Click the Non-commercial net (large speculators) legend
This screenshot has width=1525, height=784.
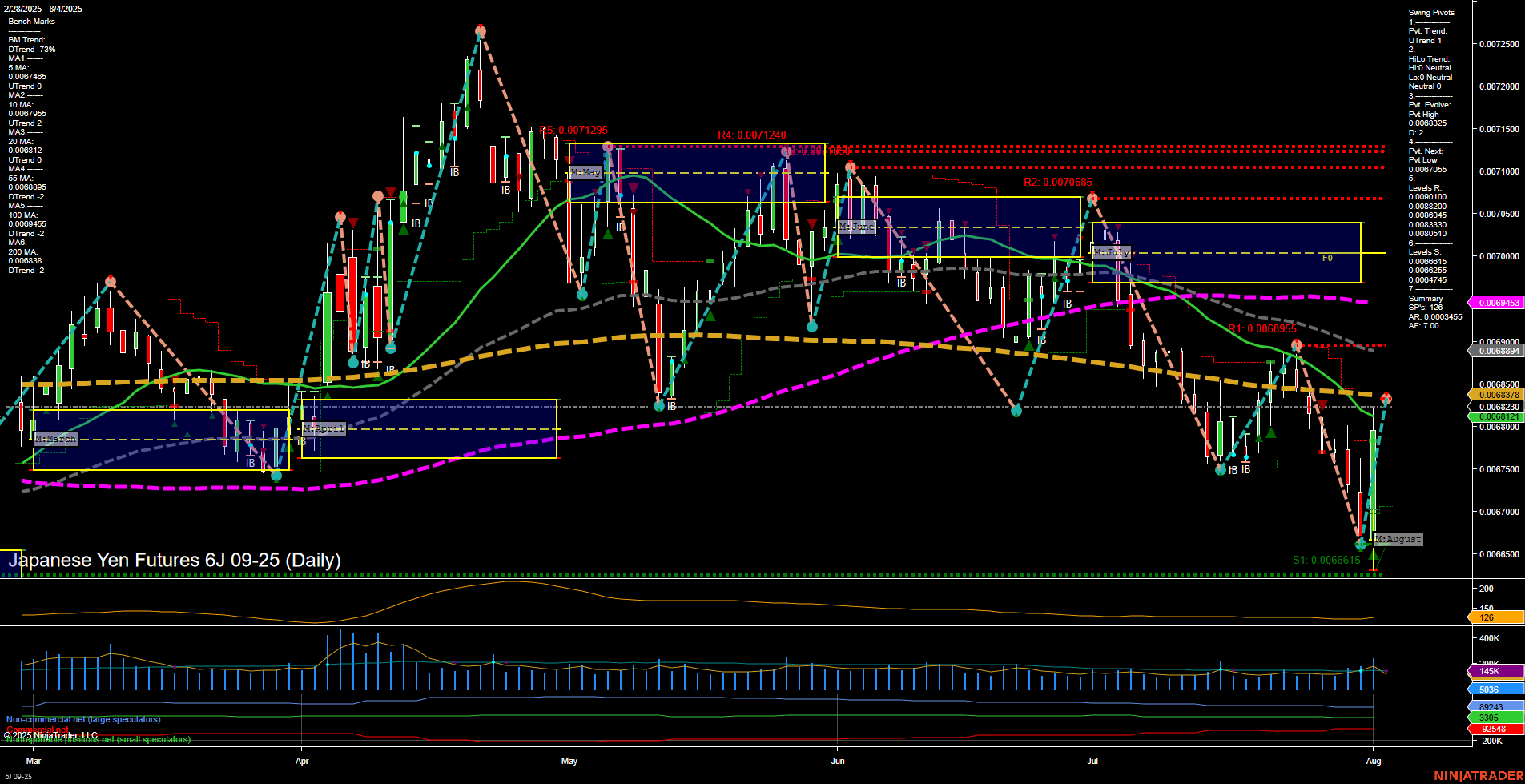83,720
